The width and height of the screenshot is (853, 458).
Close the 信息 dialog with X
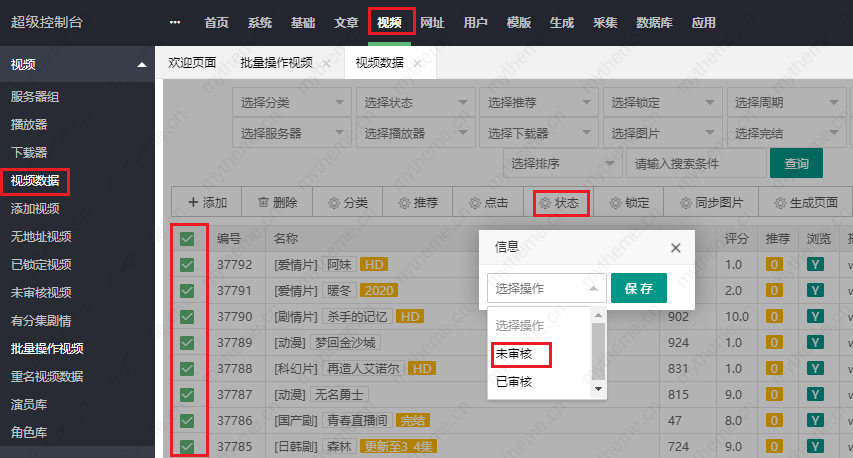click(x=675, y=247)
